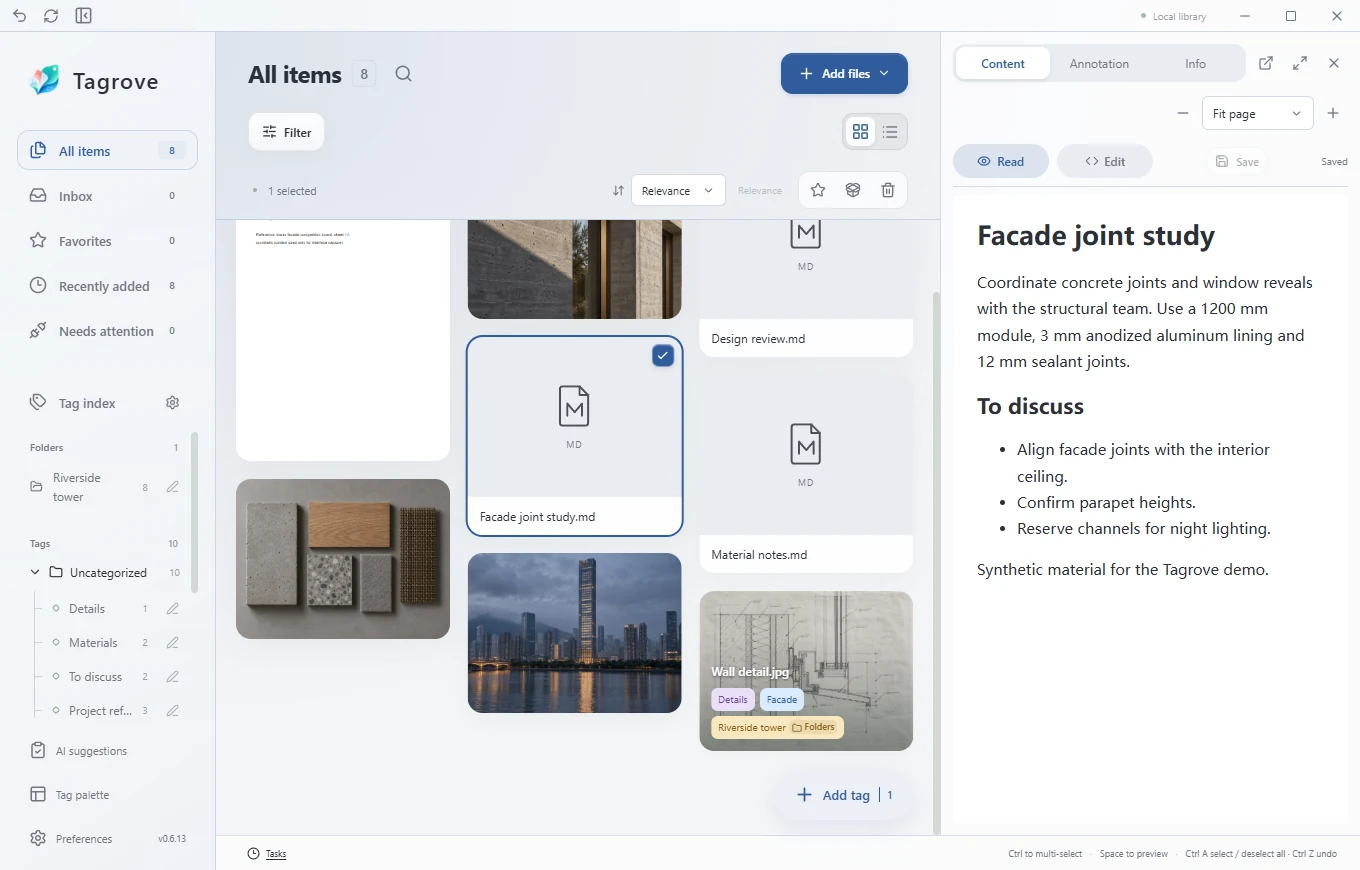Image resolution: width=1360 pixels, height=870 pixels.
Task: Close the preview panel
Action: pos(1334,63)
